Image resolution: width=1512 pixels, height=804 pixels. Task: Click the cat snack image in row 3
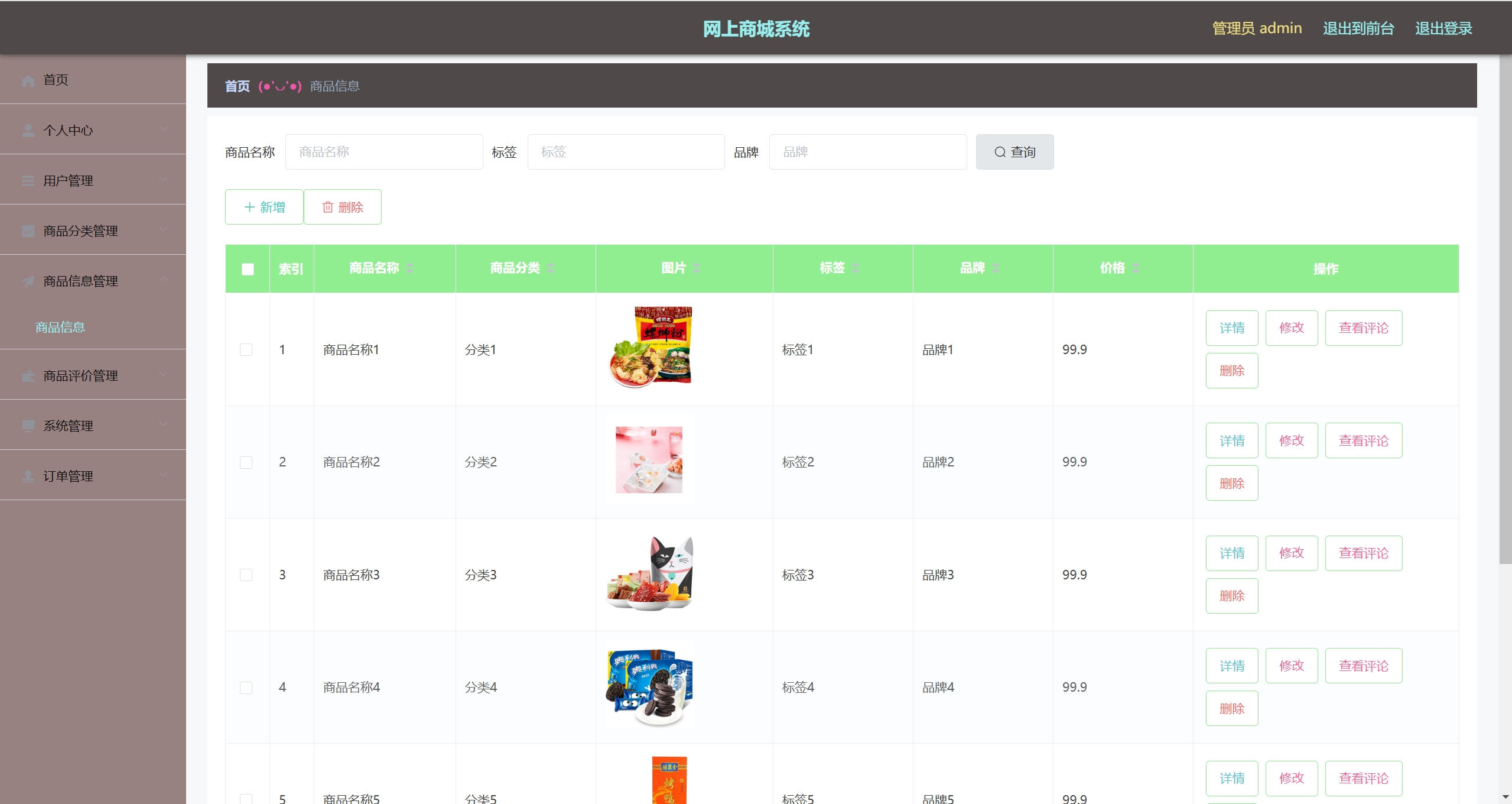point(650,573)
